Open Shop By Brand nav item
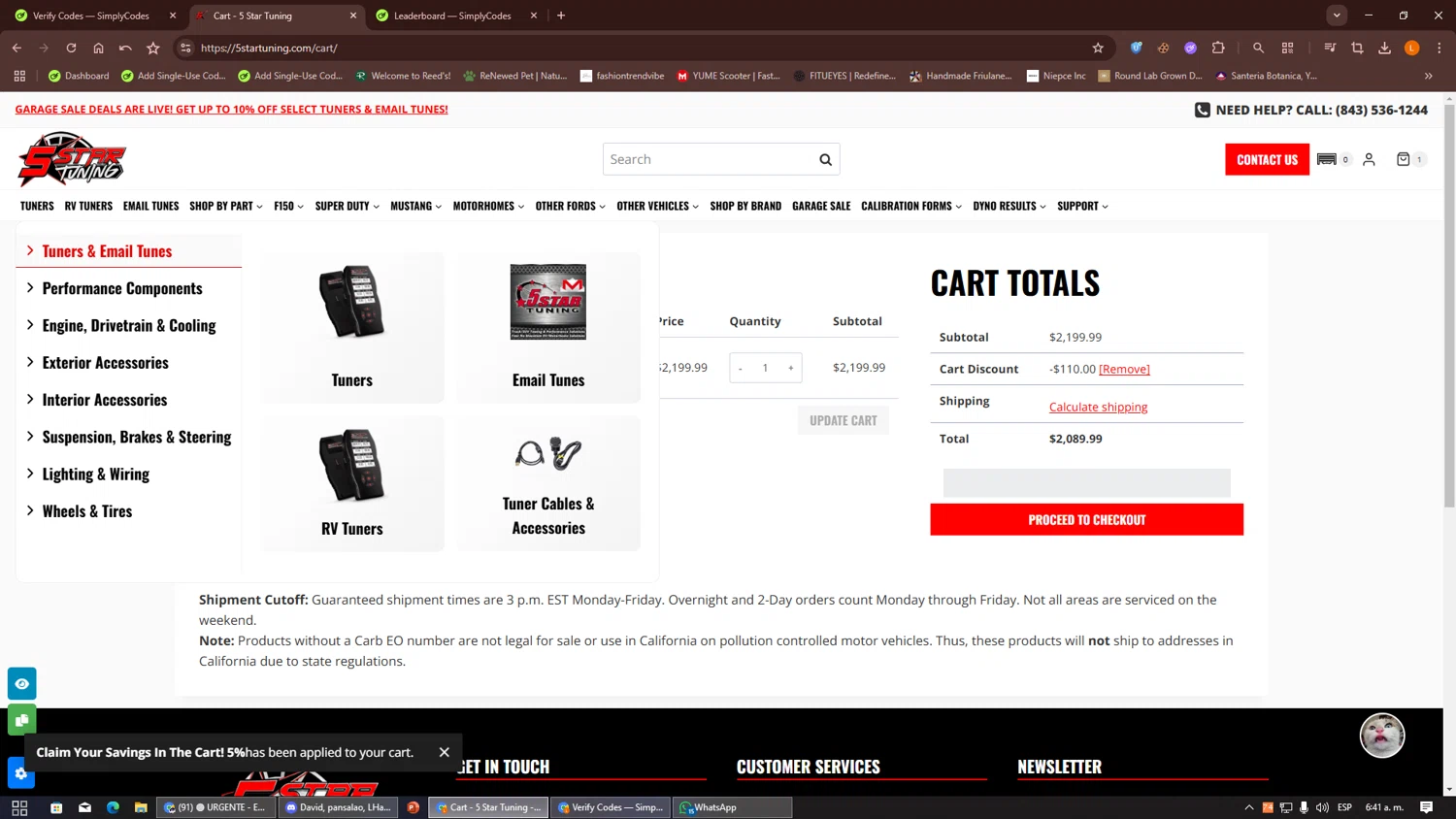Image resolution: width=1456 pixels, height=819 pixels. point(745,206)
